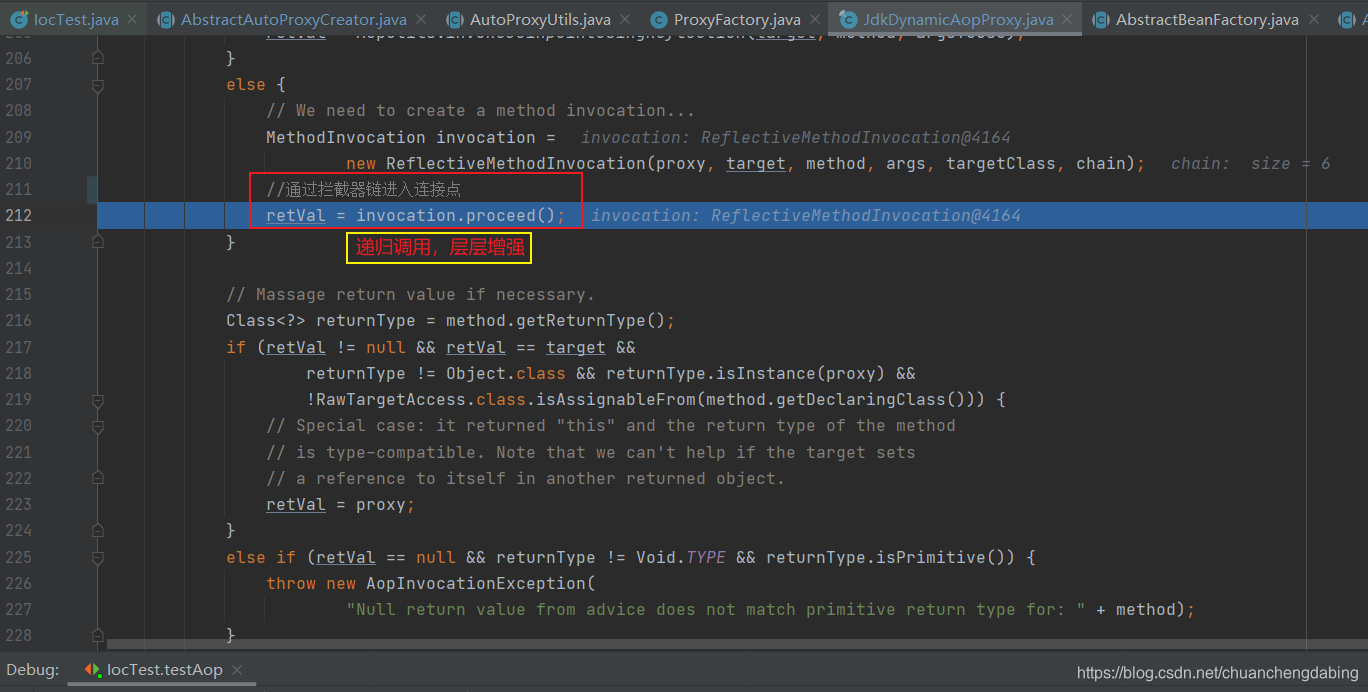Collapse code block at line 206 fold marker
The image size is (1368, 692).
point(97,58)
